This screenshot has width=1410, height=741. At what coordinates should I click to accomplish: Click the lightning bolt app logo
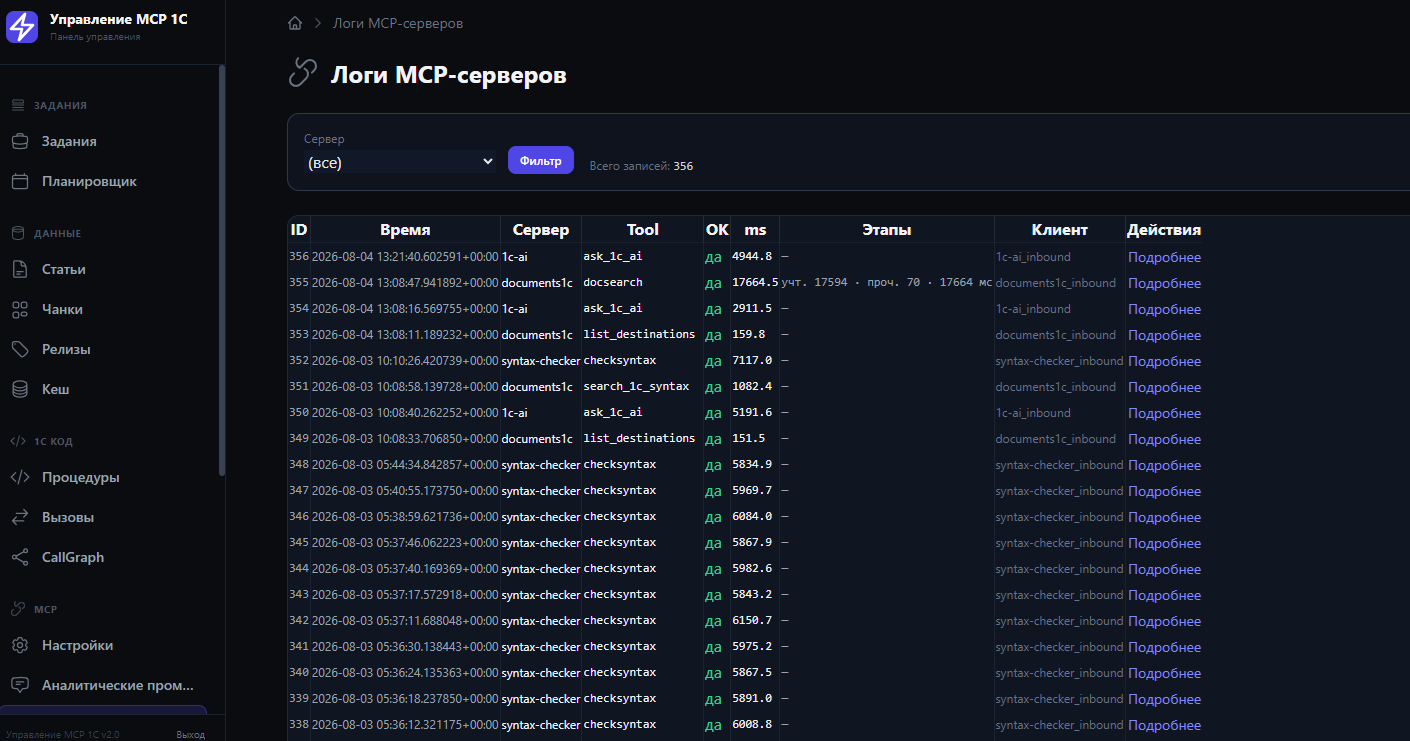22,27
